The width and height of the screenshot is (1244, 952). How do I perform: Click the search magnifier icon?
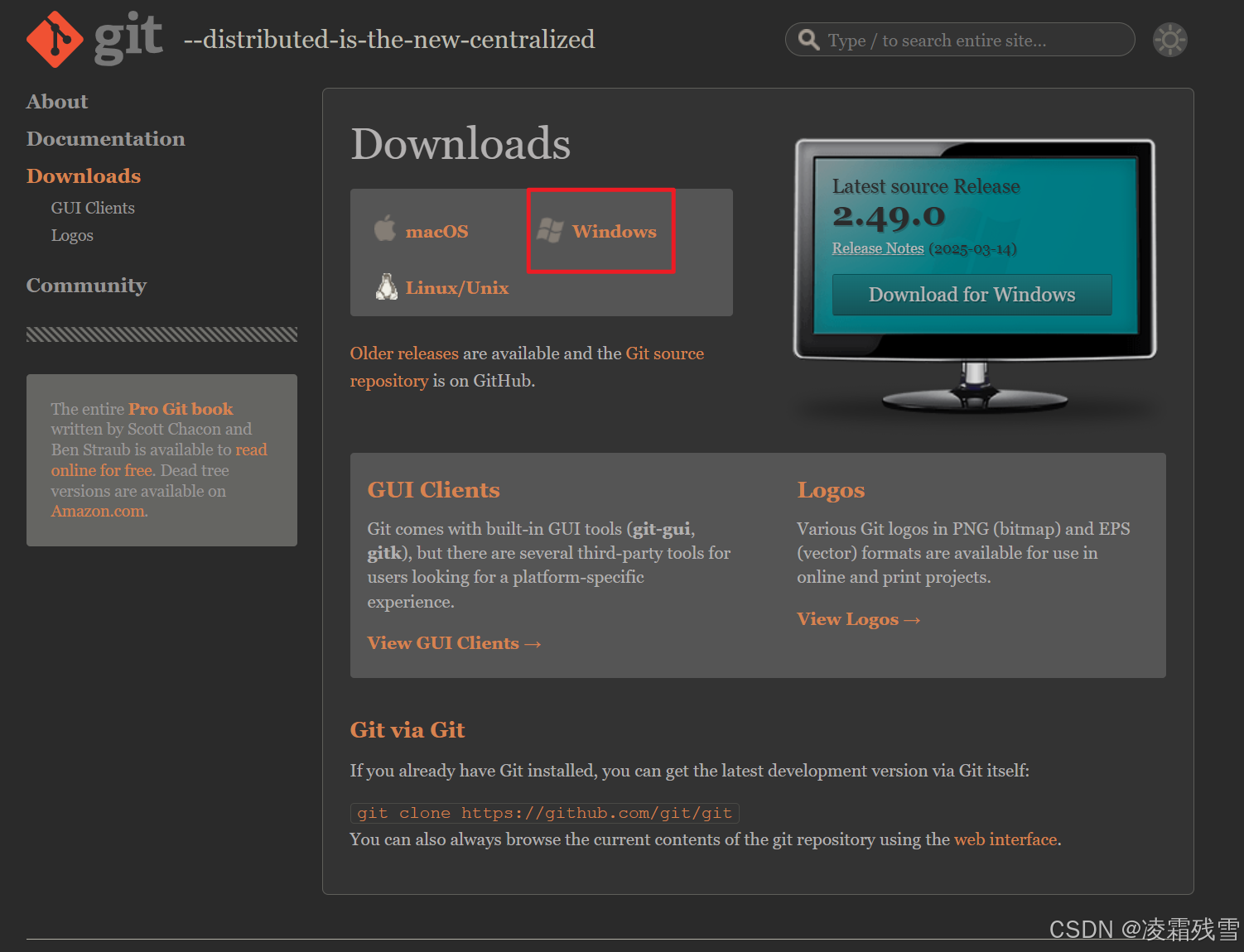[808, 39]
